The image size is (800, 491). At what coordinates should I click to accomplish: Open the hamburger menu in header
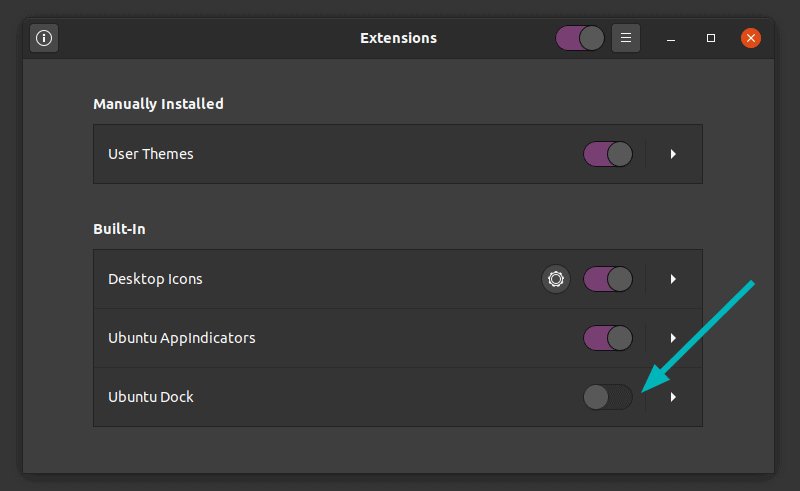coord(626,39)
